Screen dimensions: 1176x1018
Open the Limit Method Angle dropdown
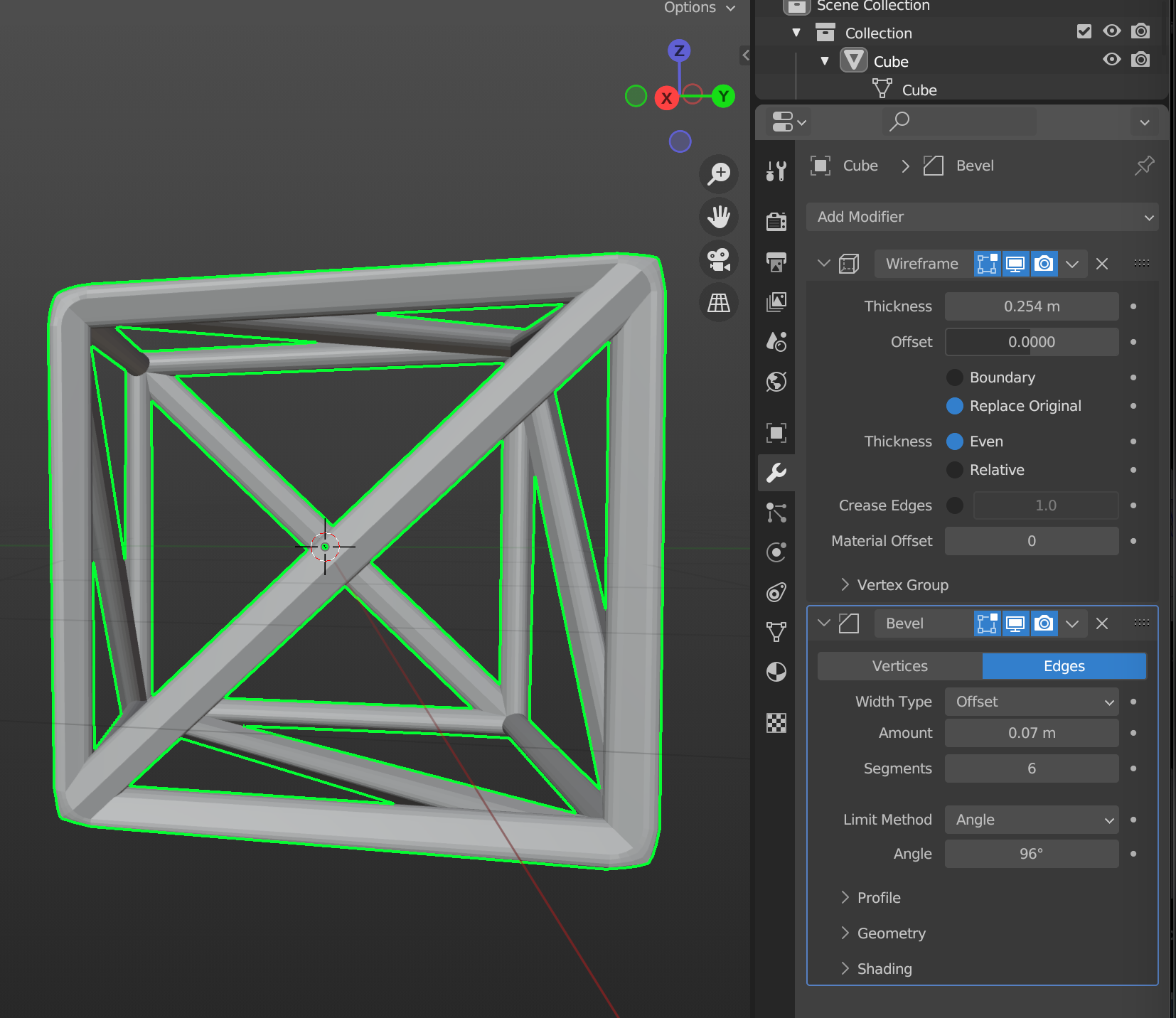(1032, 820)
